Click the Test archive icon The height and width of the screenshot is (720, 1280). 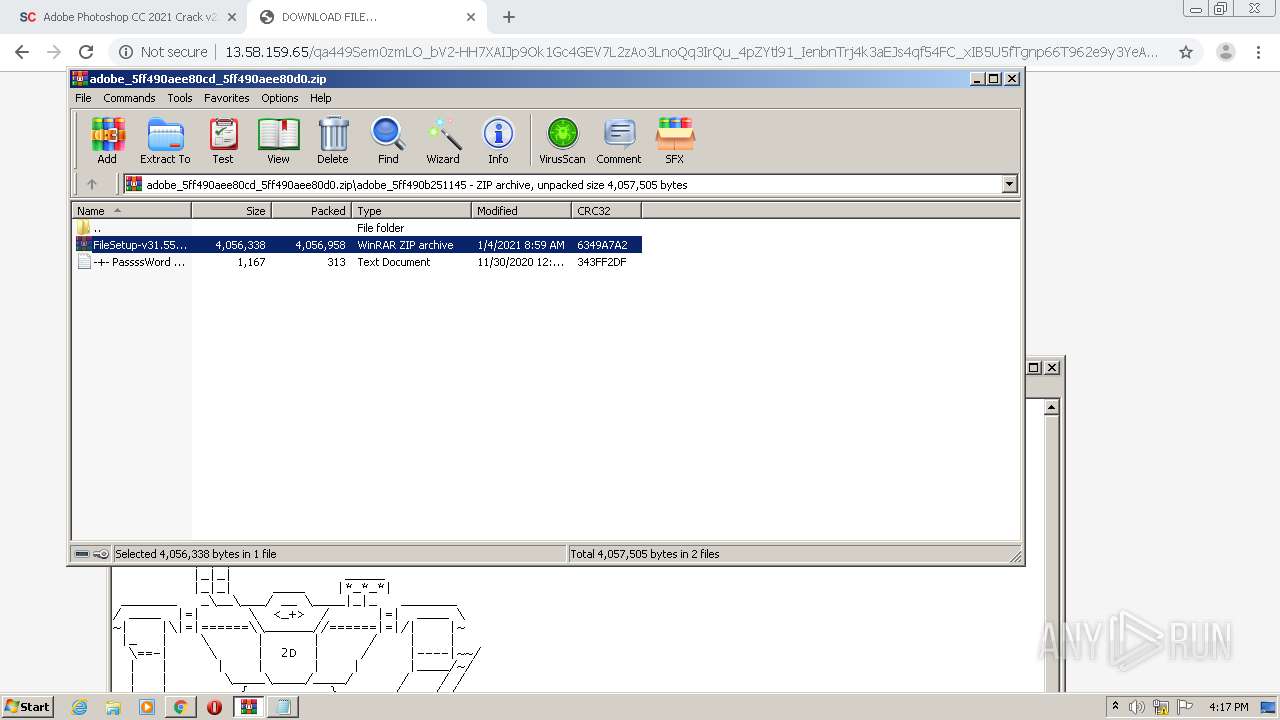point(223,140)
